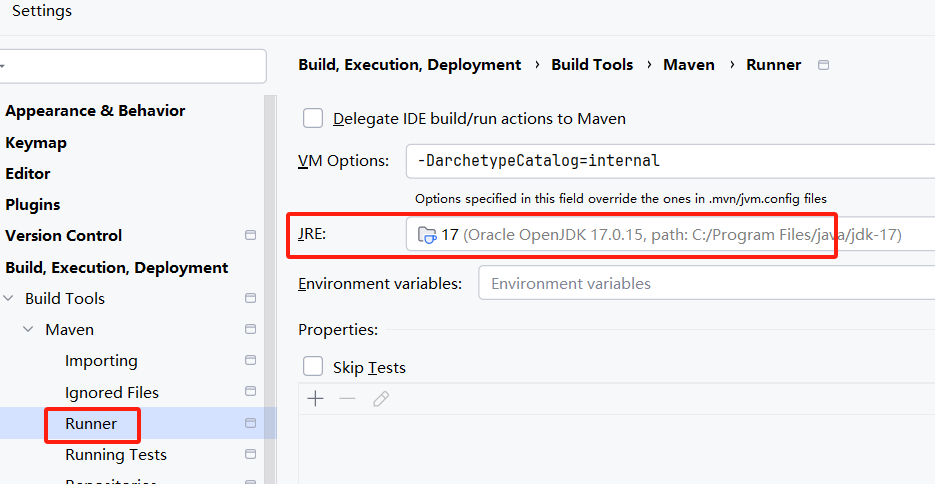Collapse the Build Tools tree node
Image resolution: width=935 pixels, height=484 pixels.
tap(8, 298)
